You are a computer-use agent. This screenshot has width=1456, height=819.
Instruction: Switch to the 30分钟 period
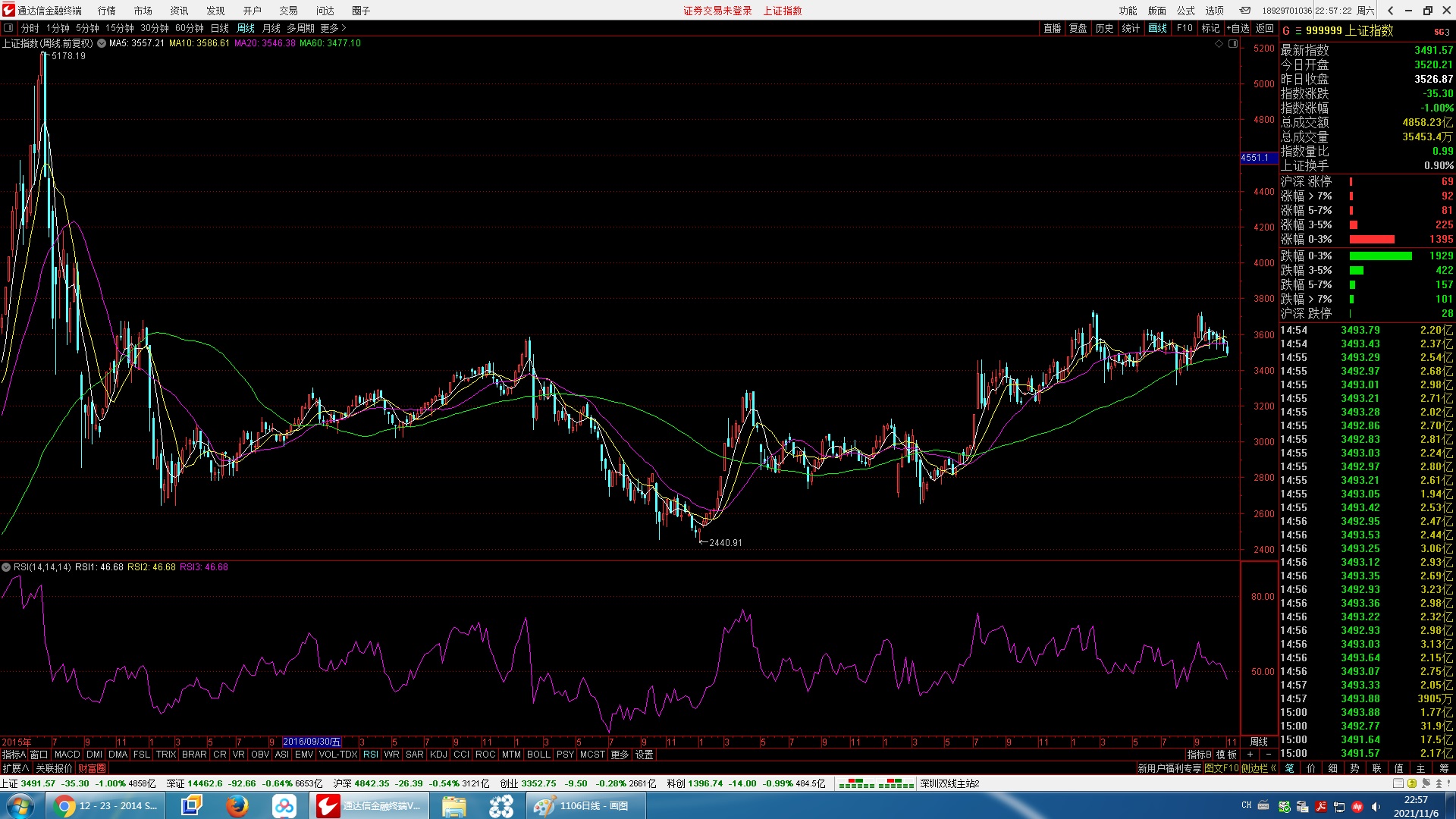tap(155, 28)
